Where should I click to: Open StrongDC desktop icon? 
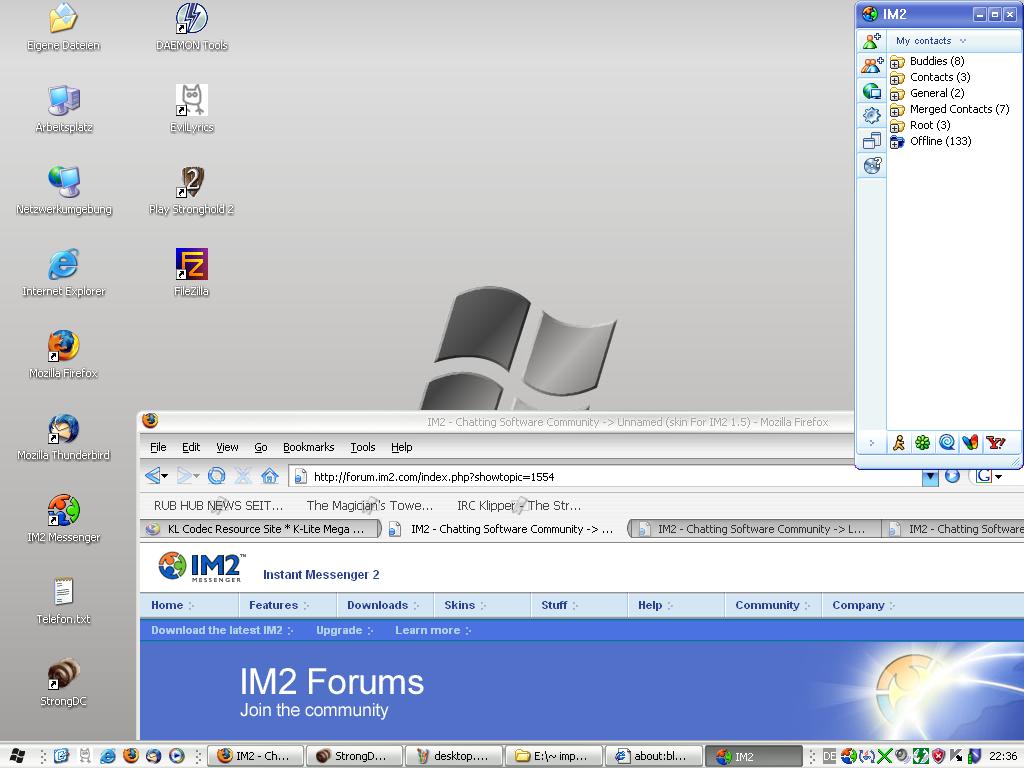click(x=63, y=682)
